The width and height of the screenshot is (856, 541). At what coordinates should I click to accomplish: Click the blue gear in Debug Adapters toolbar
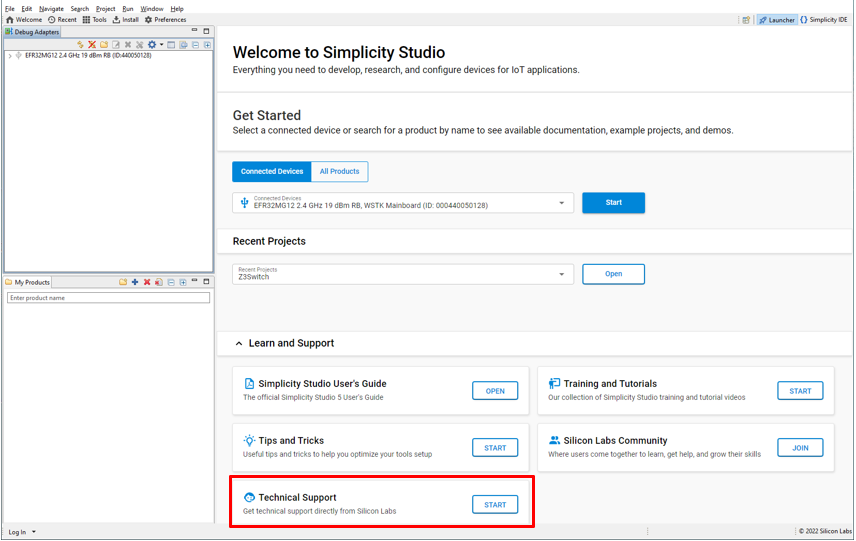[152, 44]
